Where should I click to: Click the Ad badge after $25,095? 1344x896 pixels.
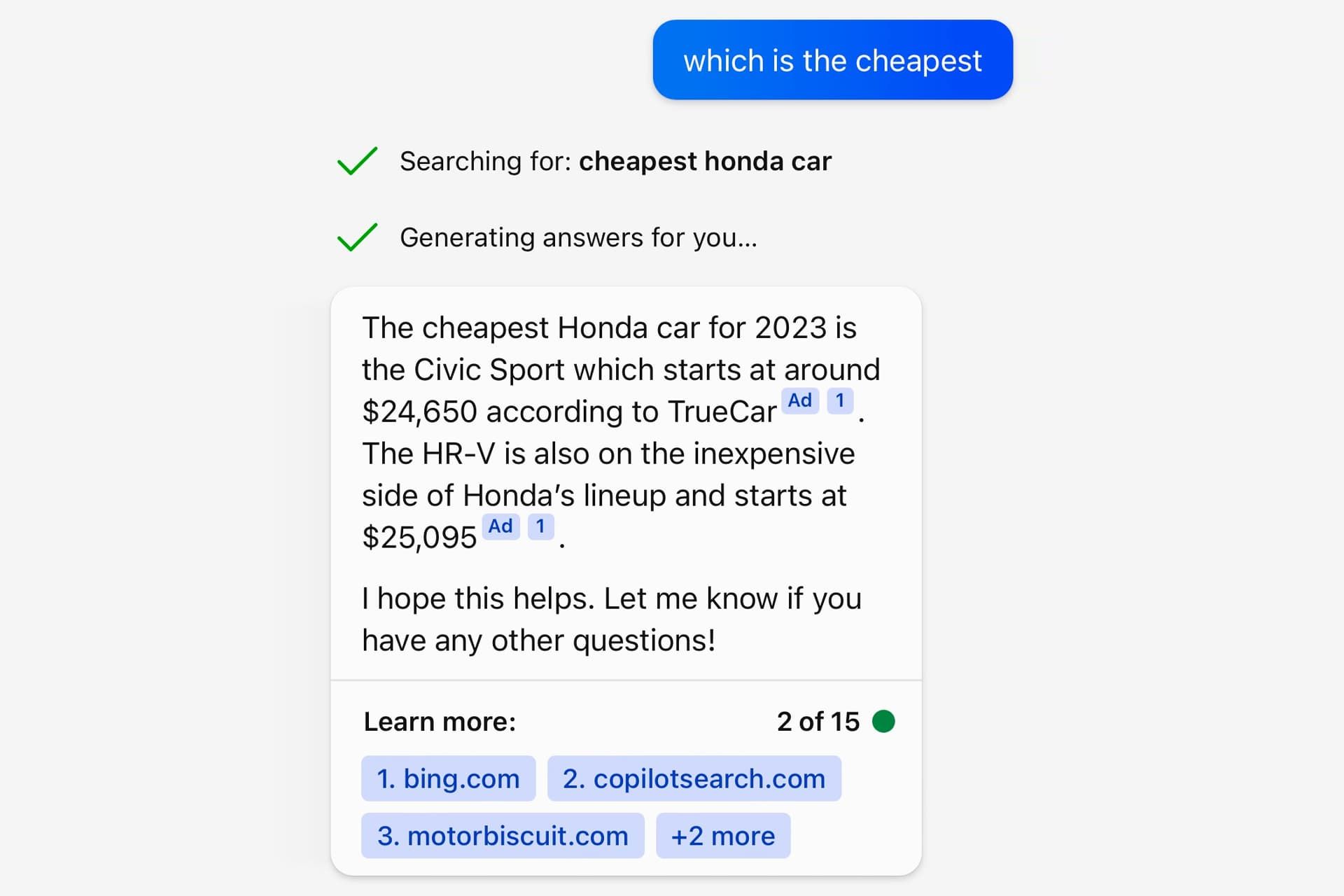tap(500, 526)
